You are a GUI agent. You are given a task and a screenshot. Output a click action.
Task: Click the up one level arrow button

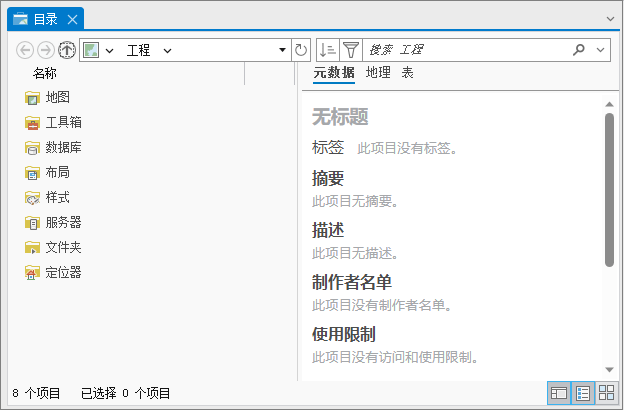point(67,50)
